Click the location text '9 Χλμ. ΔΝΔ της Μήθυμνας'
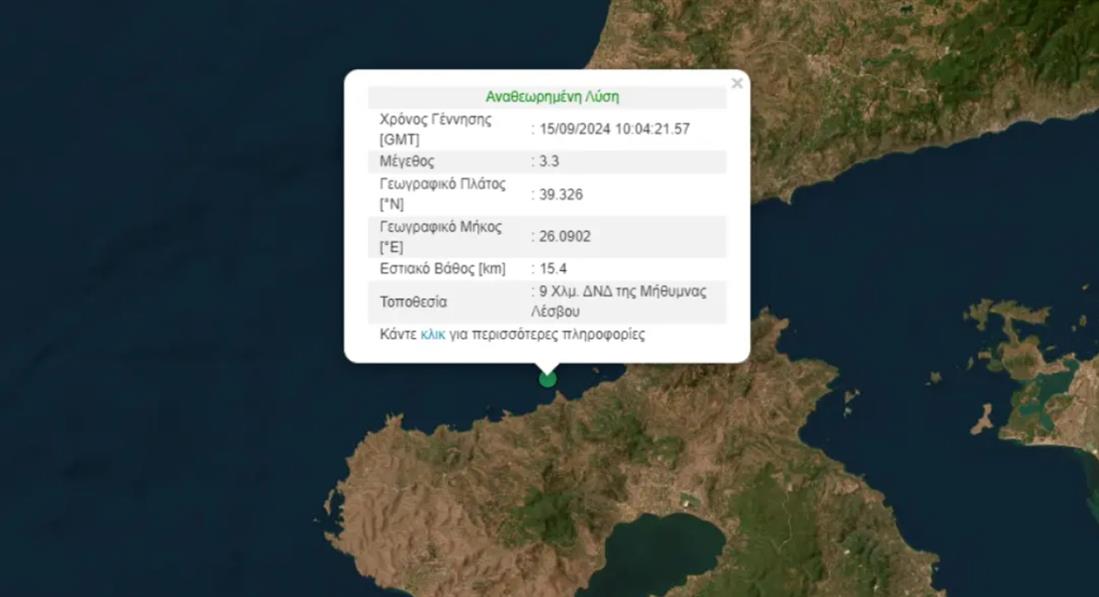 tap(622, 292)
